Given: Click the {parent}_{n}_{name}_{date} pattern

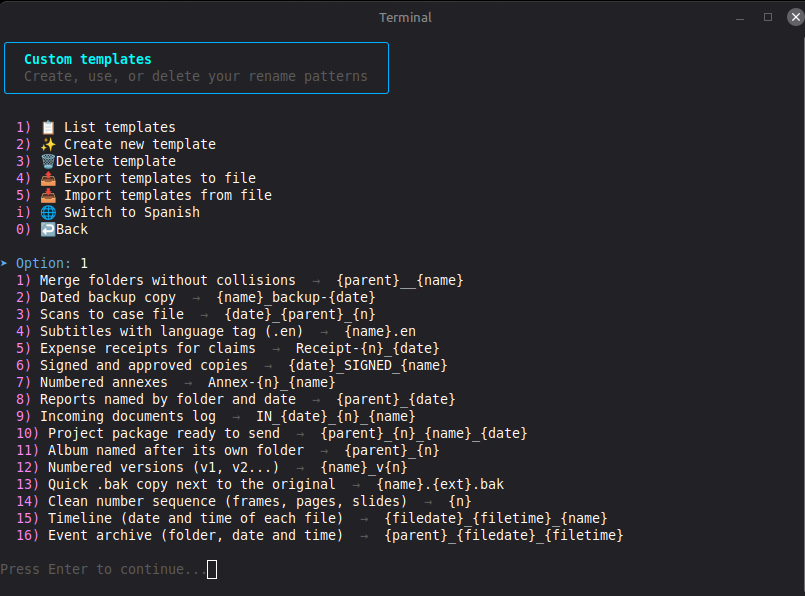Looking at the screenshot, I should [x=424, y=433].
